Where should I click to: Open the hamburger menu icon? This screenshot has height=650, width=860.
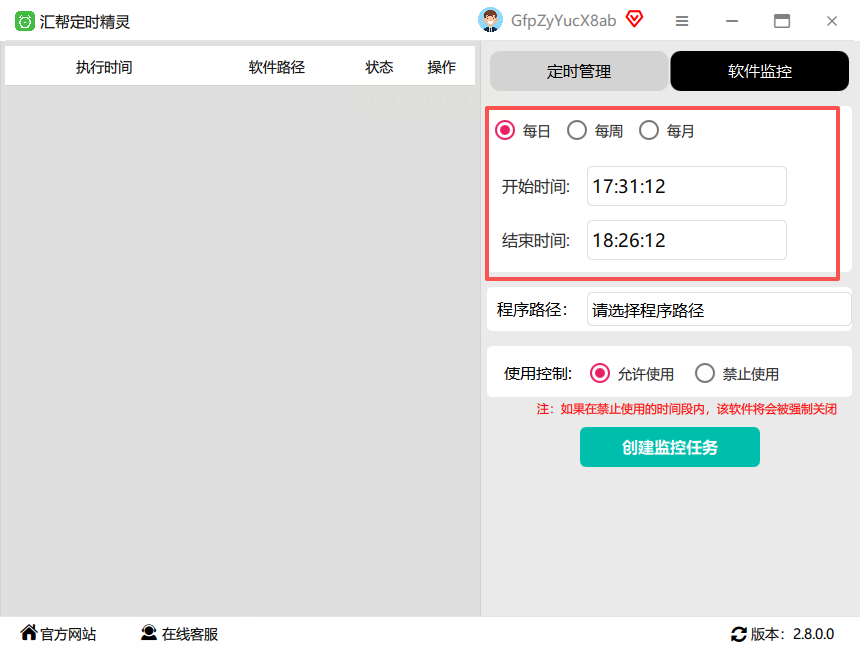[682, 21]
